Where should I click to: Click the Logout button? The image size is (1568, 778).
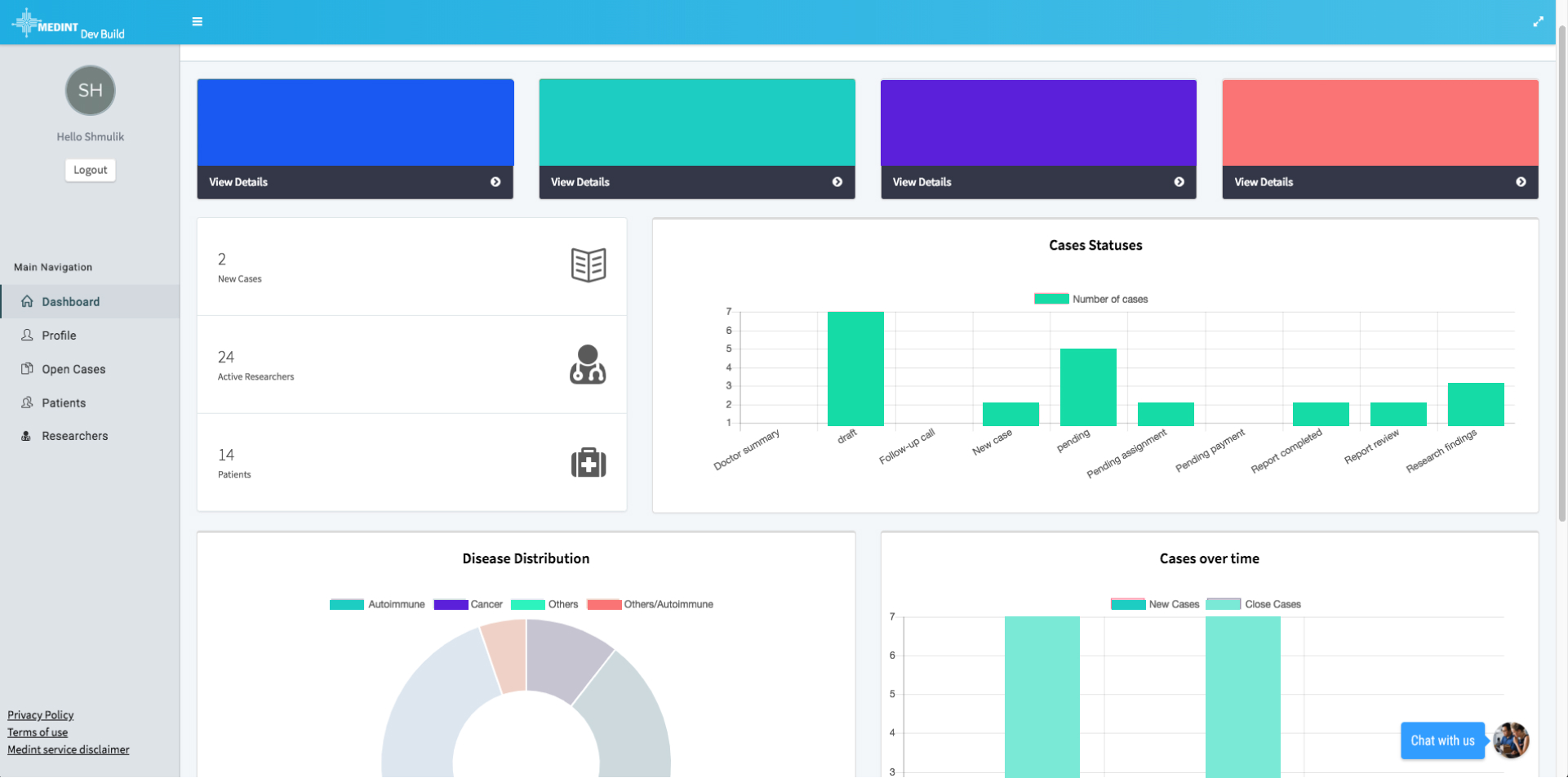pyautogui.click(x=90, y=170)
